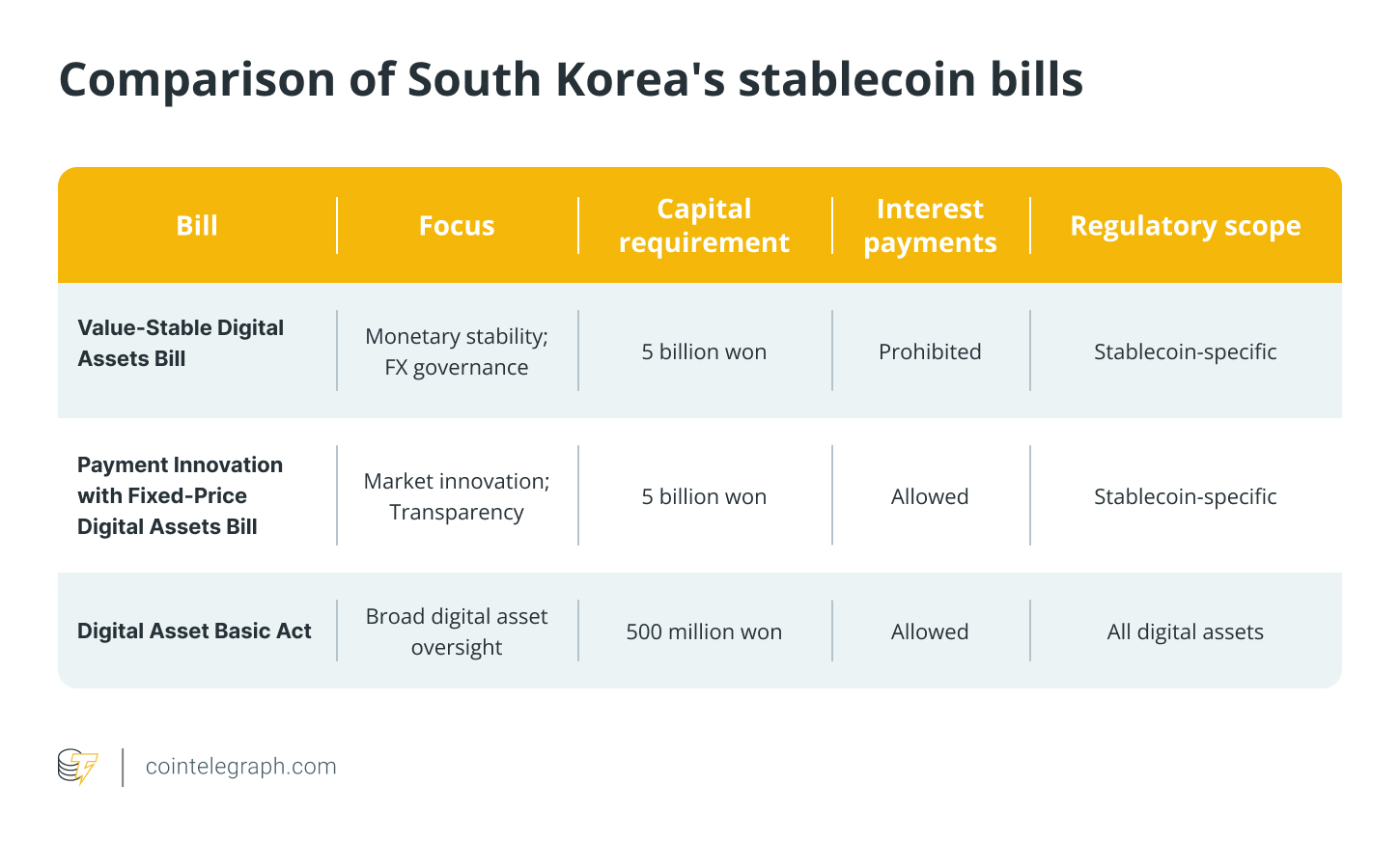Click the Broad digital asset oversight cell
The width and height of the screenshot is (1400, 842).
[x=457, y=631]
